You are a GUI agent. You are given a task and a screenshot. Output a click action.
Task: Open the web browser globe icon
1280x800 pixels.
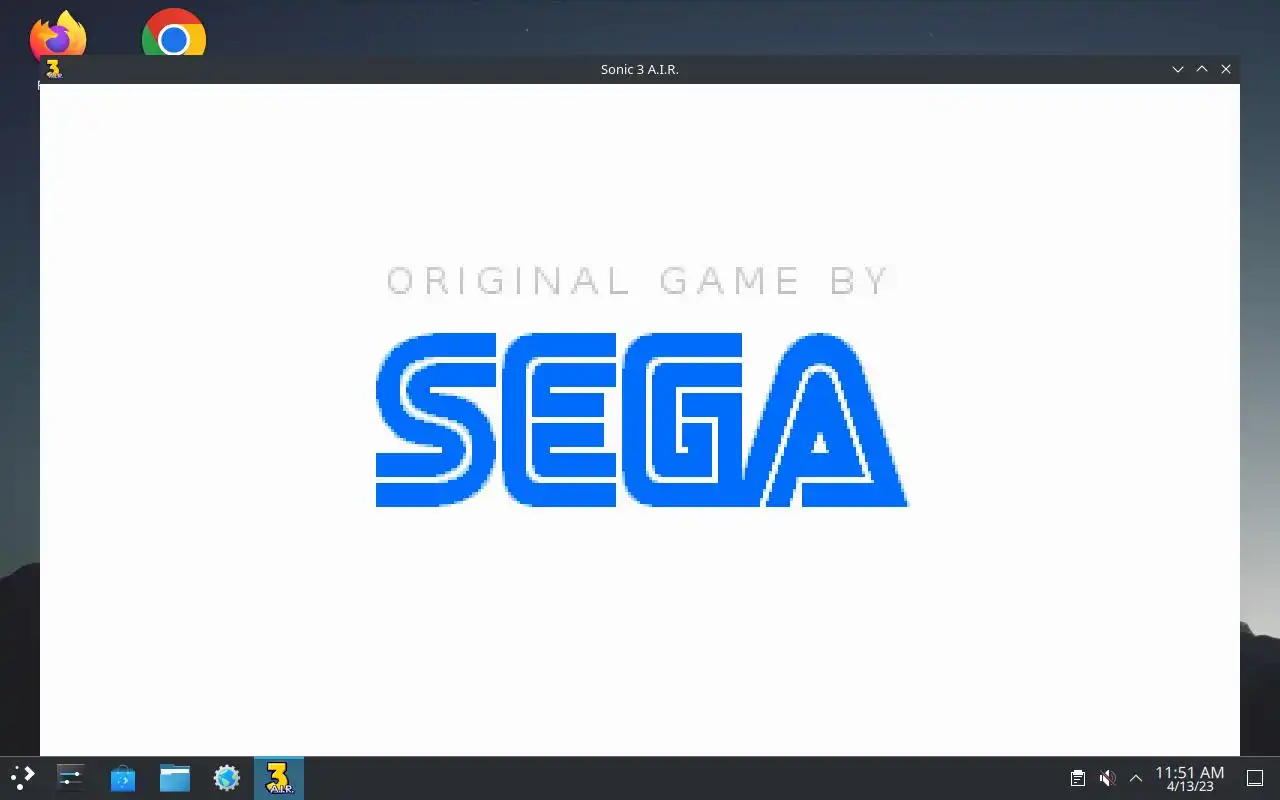coord(227,777)
